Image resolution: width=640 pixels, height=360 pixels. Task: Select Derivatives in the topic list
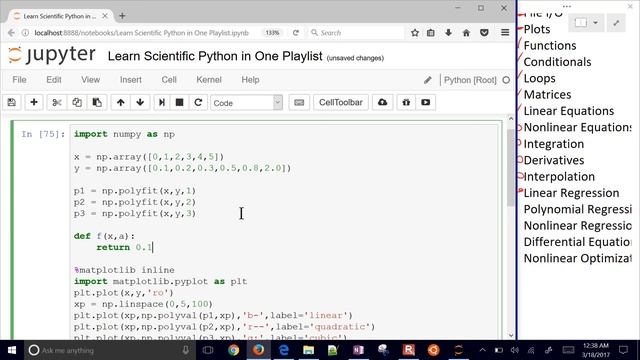553,160
